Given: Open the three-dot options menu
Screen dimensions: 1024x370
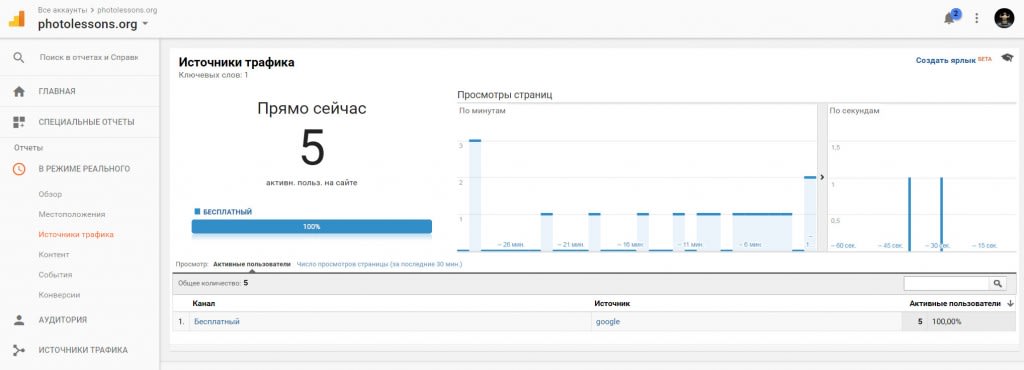Looking at the screenshot, I should pyautogui.click(x=976, y=18).
